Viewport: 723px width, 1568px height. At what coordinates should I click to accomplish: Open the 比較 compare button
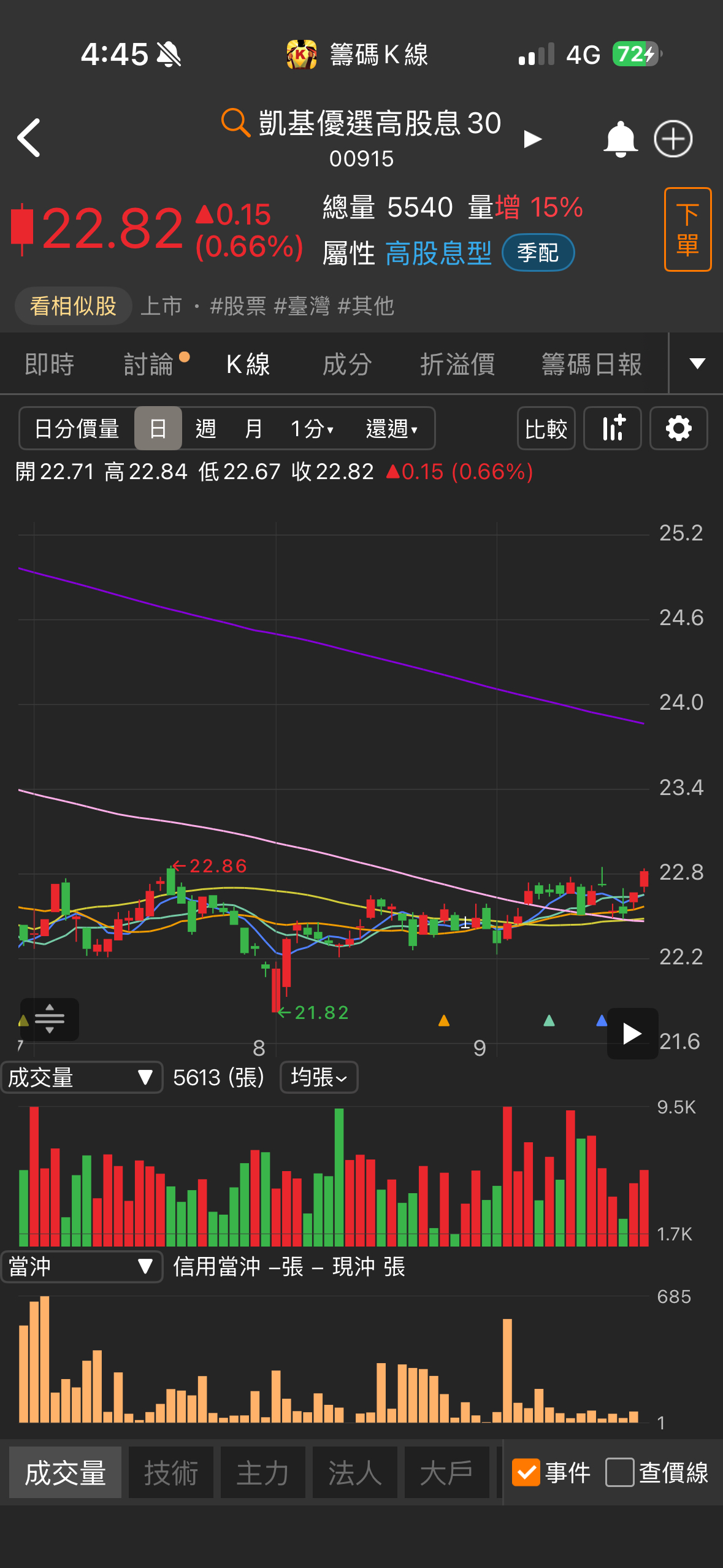click(x=546, y=428)
